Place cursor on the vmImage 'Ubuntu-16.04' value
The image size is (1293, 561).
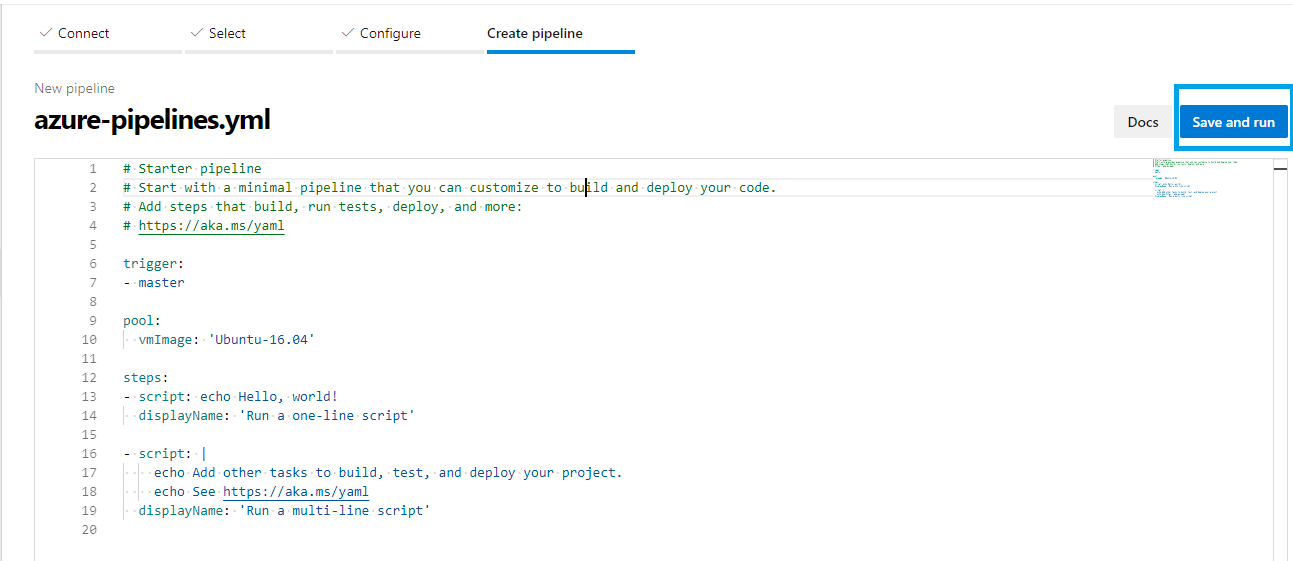pyautogui.click(x=260, y=340)
